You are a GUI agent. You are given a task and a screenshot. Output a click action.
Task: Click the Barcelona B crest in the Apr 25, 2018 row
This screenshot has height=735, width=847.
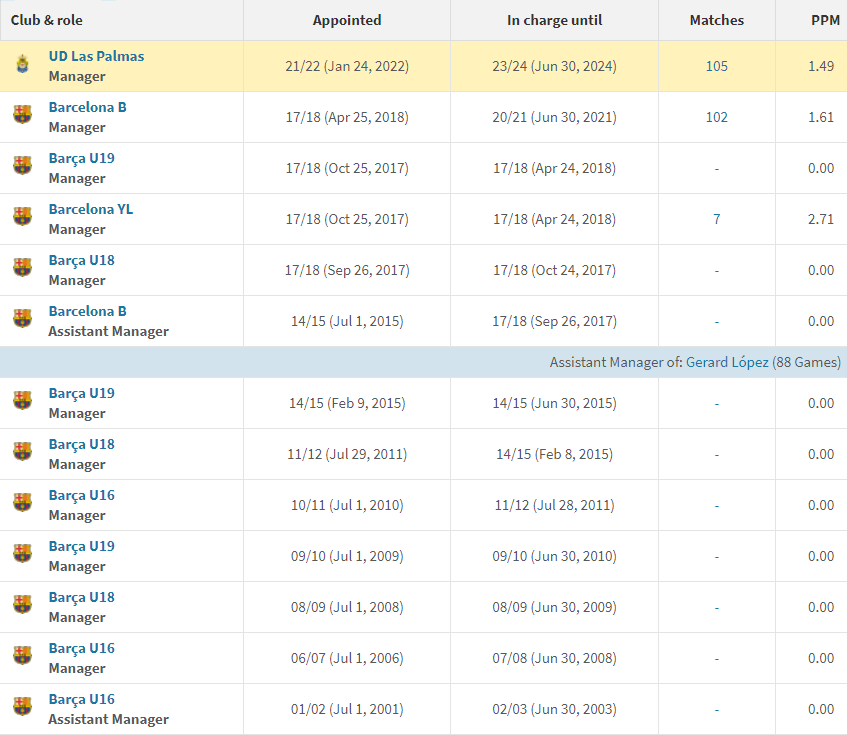(x=22, y=117)
